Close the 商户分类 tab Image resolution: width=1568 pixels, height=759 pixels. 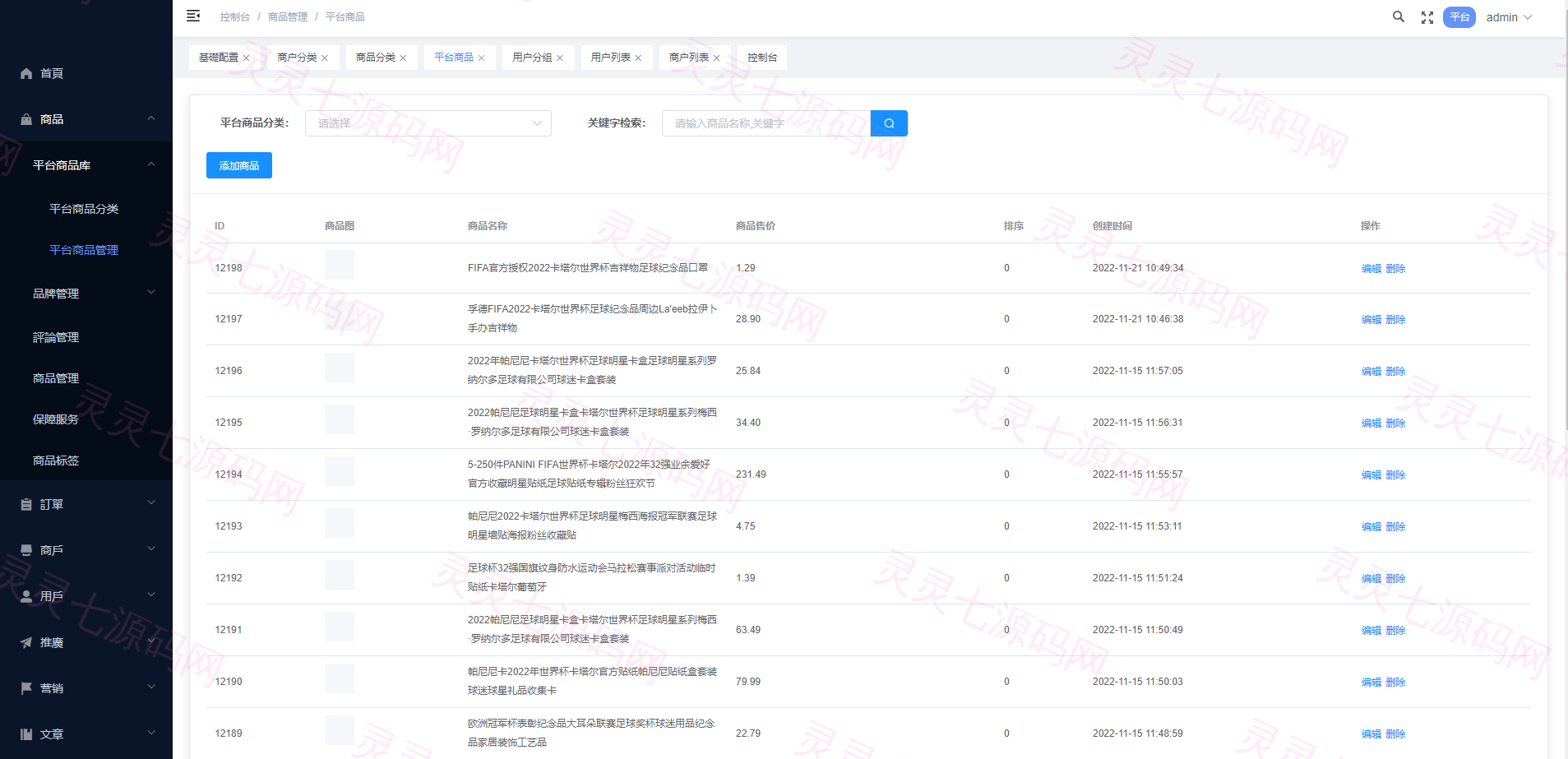(325, 58)
